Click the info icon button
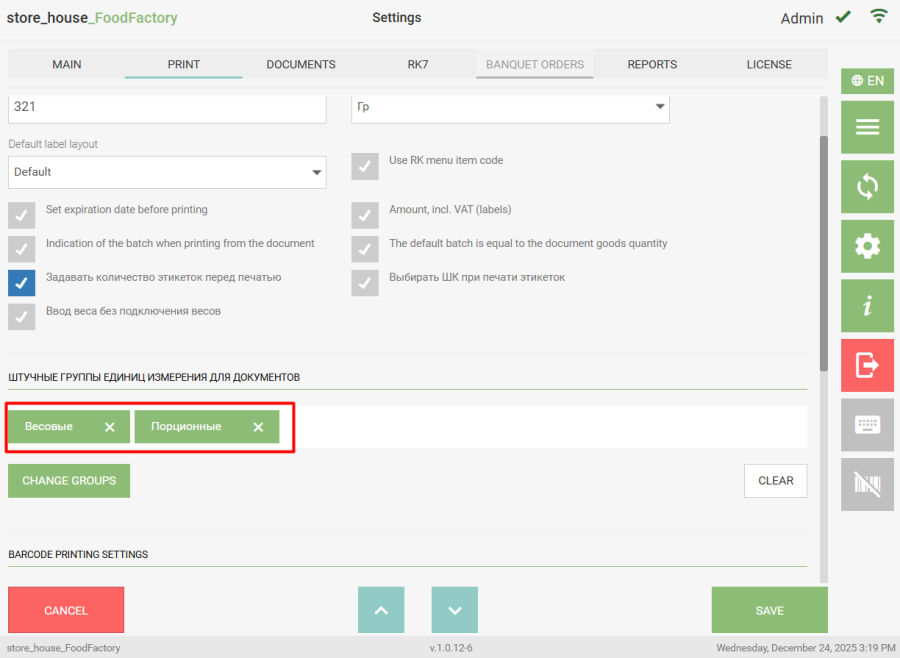The height and width of the screenshot is (658, 900). 867,306
